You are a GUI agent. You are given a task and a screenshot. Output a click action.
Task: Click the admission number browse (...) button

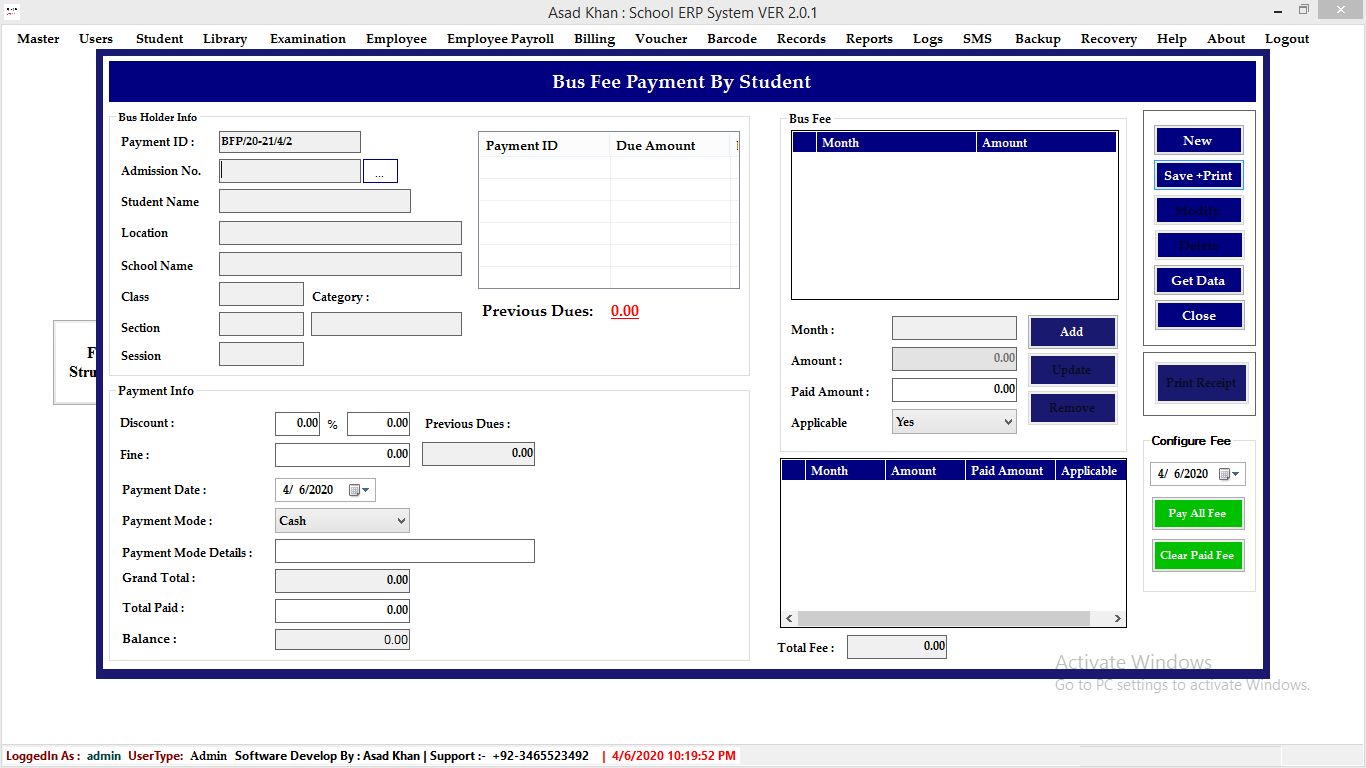pyautogui.click(x=380, y=172)
